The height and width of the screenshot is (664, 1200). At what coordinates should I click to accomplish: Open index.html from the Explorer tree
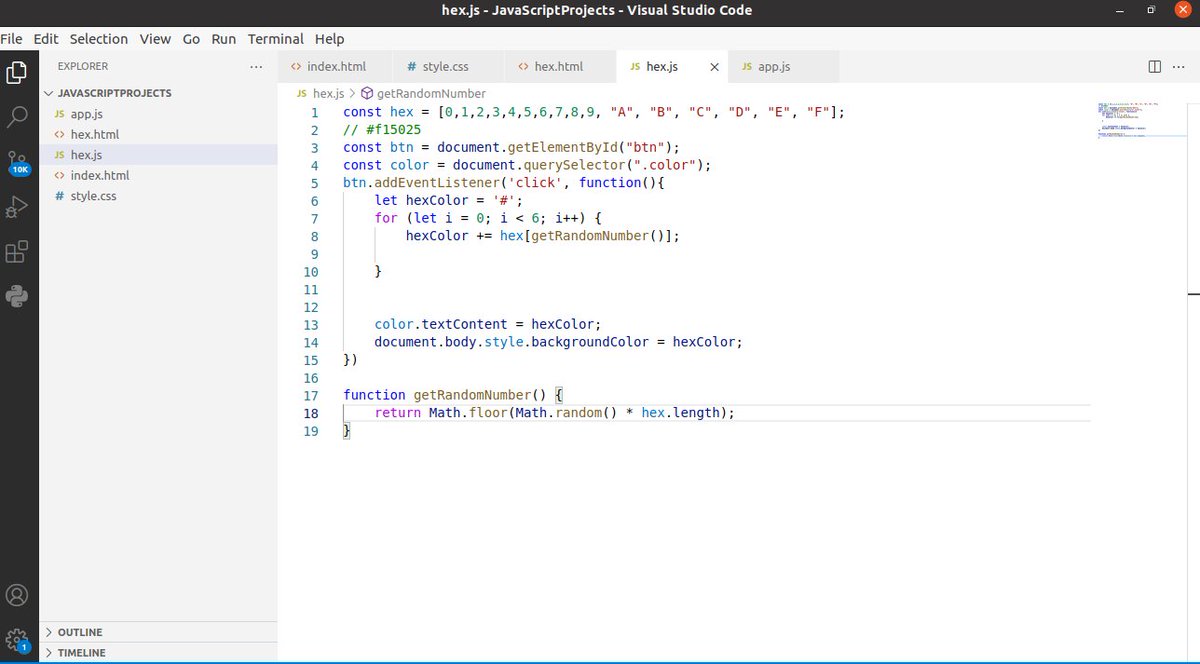100,175
